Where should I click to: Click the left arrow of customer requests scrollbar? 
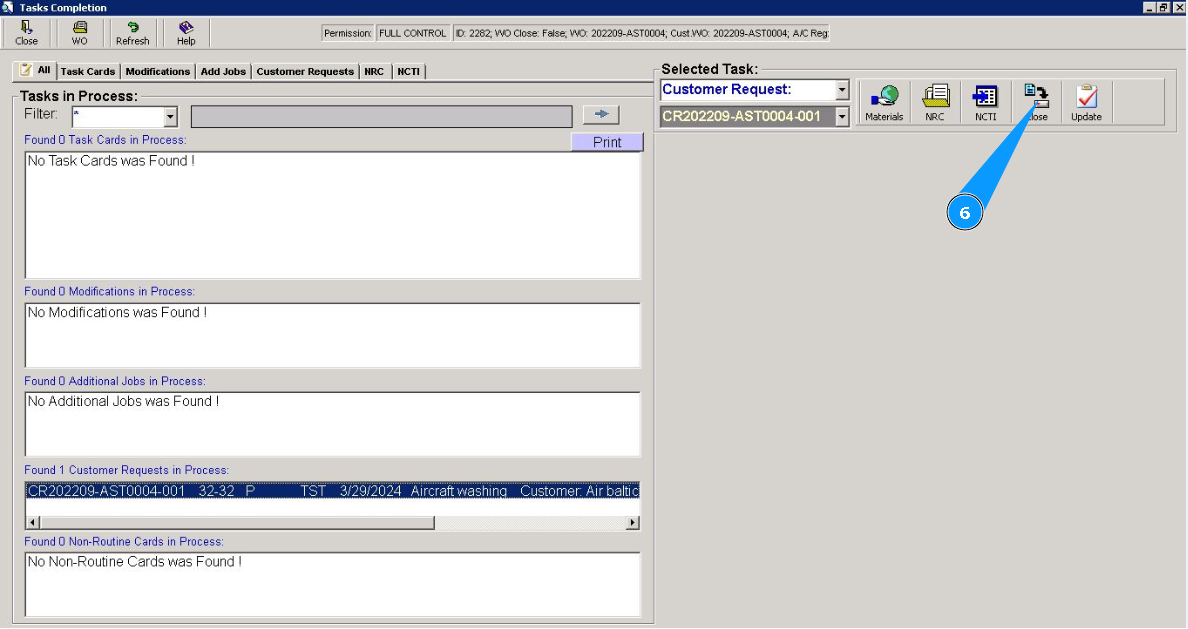pos(33,523)
